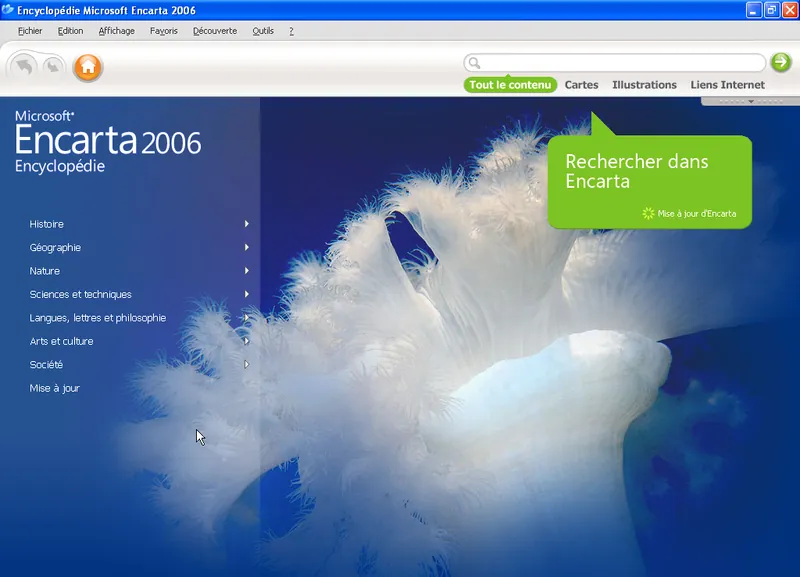
Task: Expand the Sciences et techniques arrow
Action: click(x=246, y=294)
